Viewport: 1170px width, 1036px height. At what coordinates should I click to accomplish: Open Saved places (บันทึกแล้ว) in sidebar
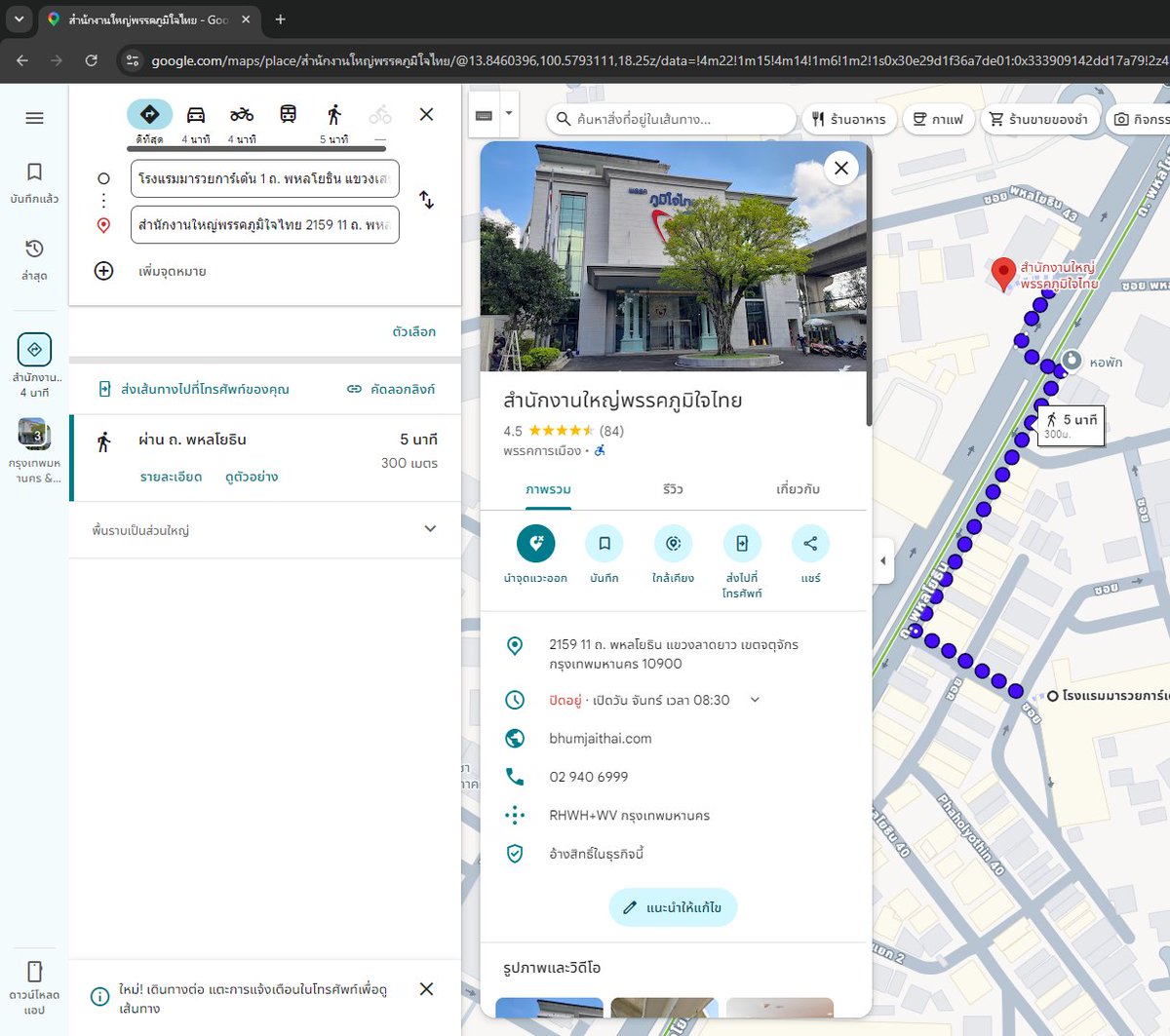coord(34,183)
